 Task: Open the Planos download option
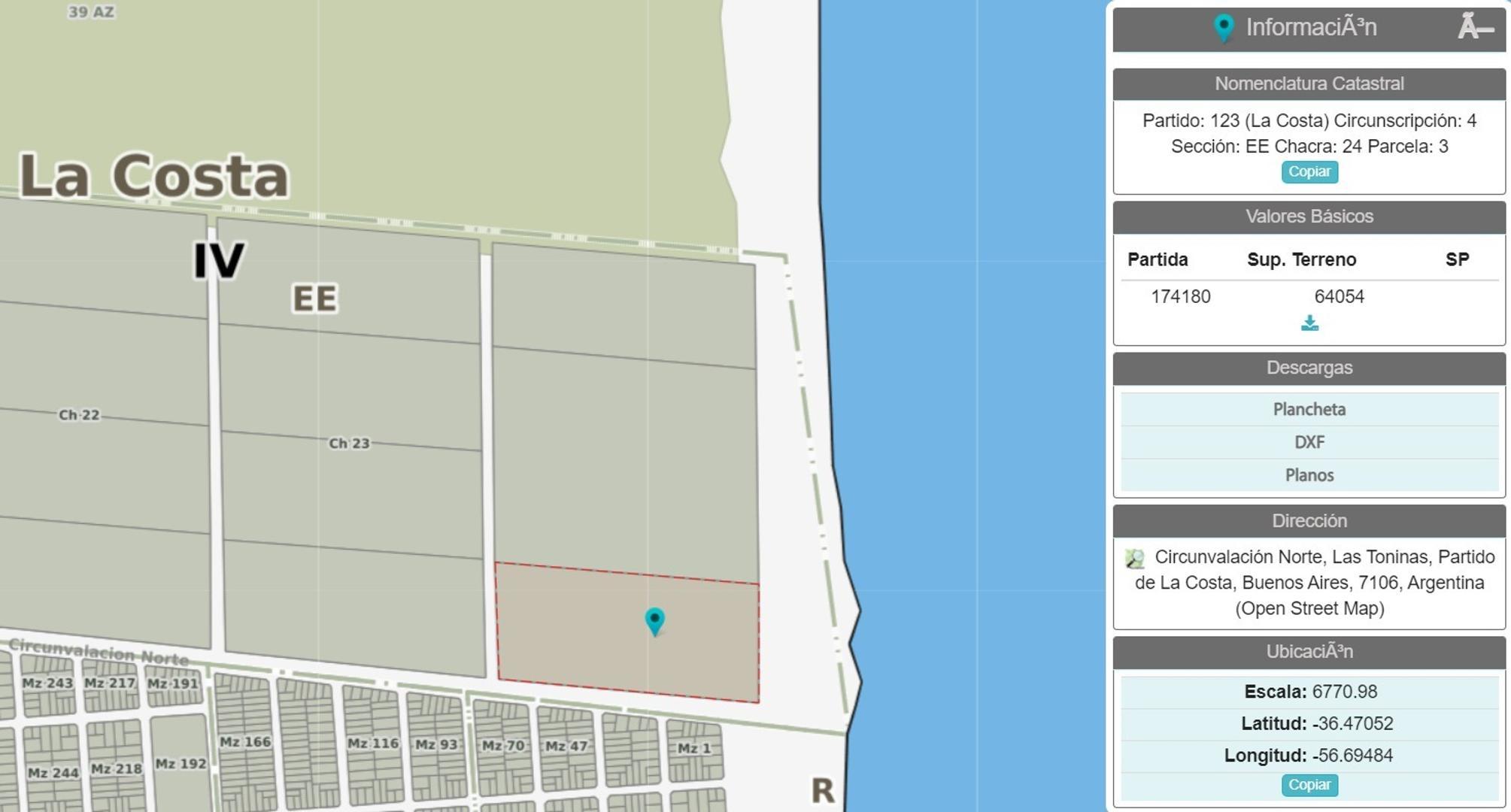point(1309,475)
